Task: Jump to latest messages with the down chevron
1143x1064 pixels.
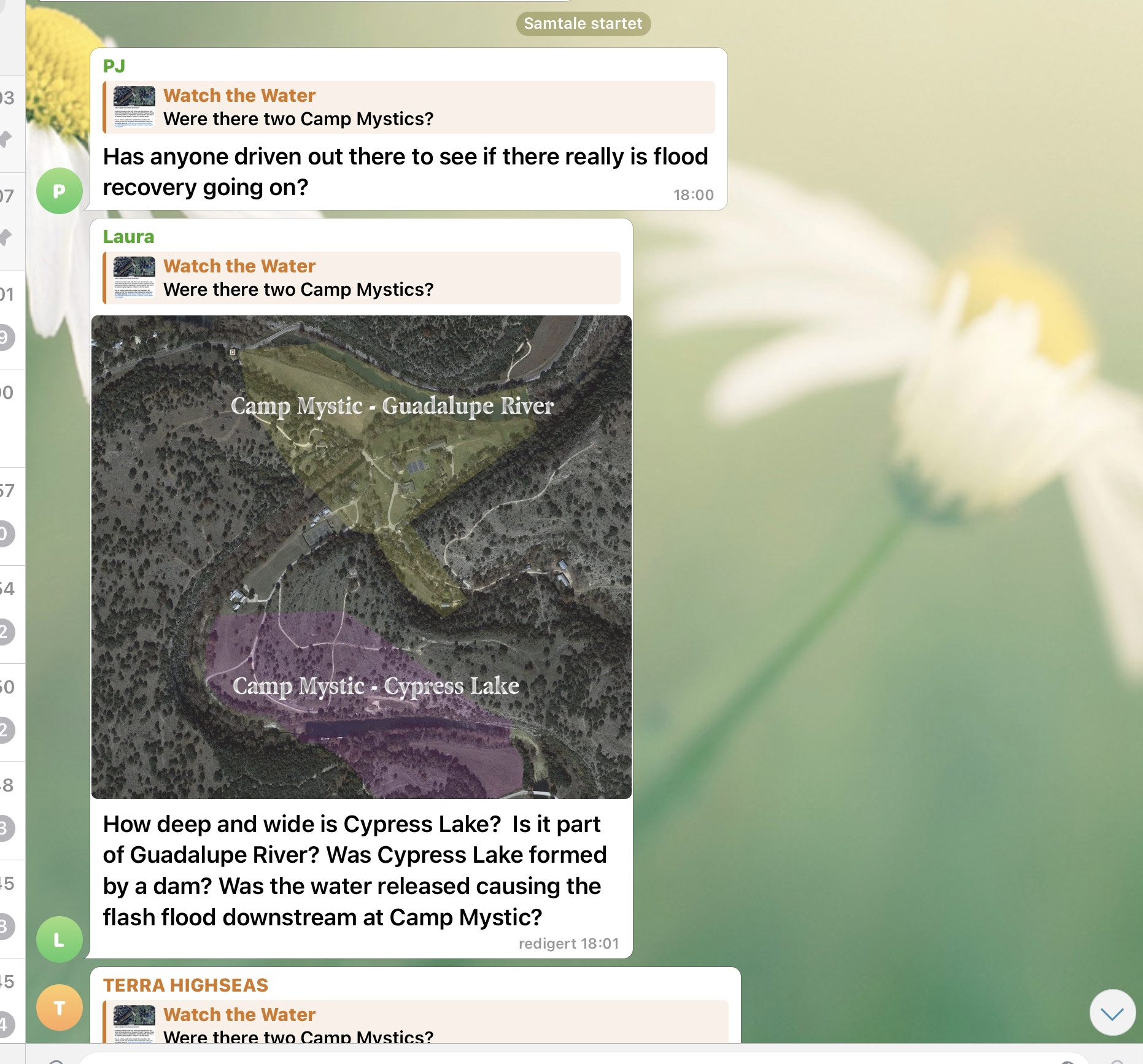Action: [1112, 1013]
